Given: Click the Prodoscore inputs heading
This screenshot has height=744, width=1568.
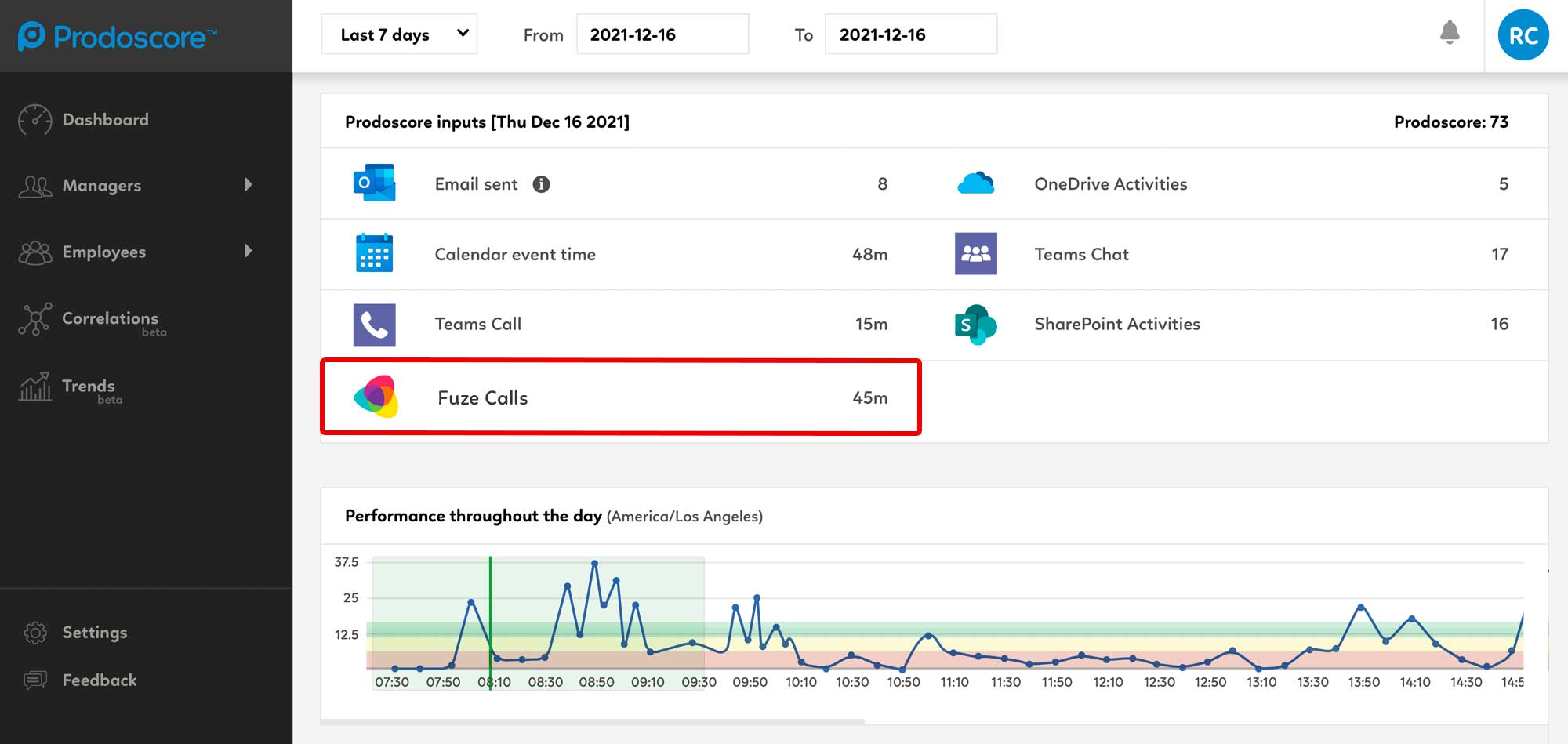Looking at the screenshot, I should [x=487, y=122].
